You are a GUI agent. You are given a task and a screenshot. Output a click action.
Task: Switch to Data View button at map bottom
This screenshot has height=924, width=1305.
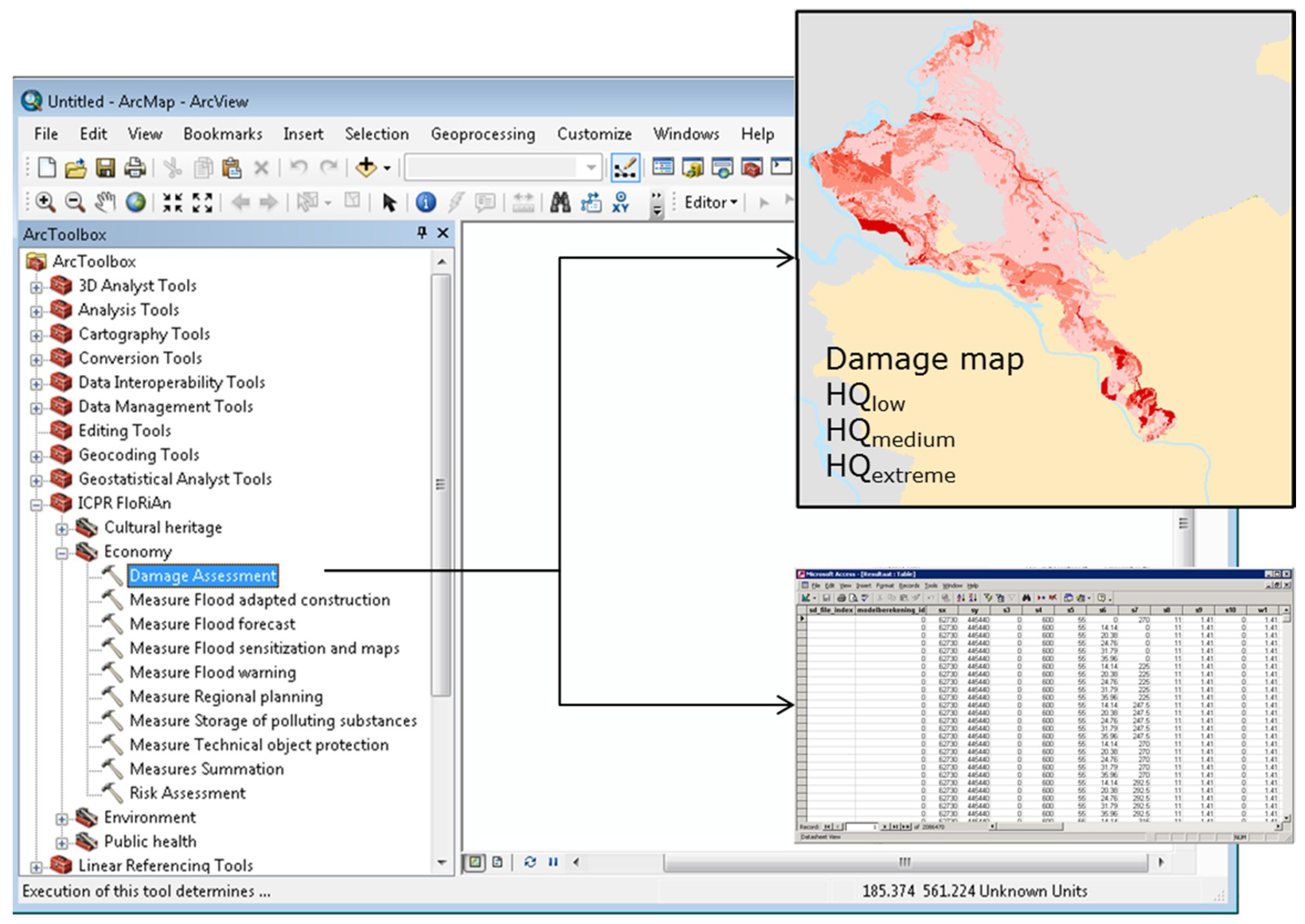coord(475,862)
